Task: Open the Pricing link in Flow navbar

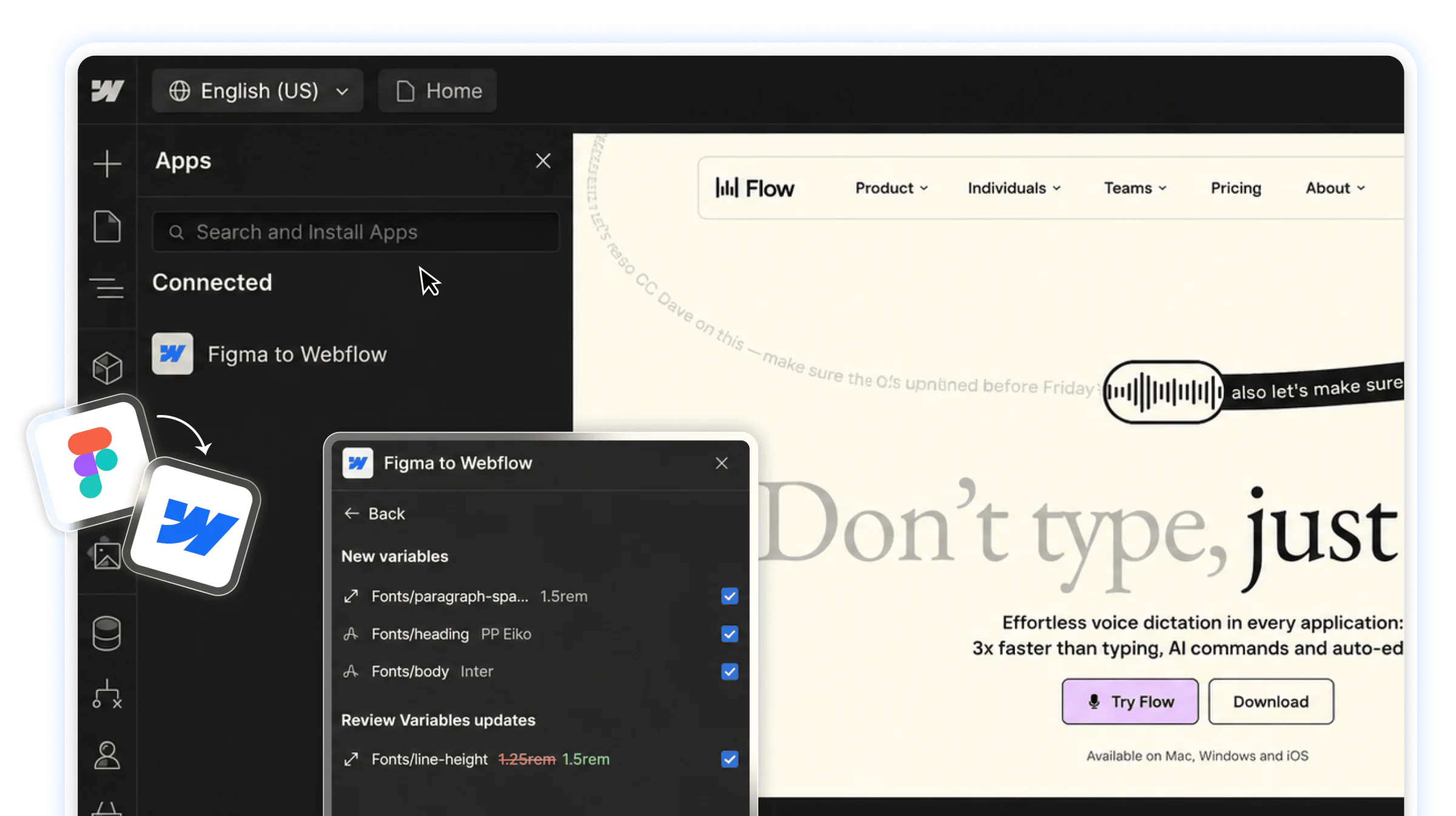Action: [1236, 188]
